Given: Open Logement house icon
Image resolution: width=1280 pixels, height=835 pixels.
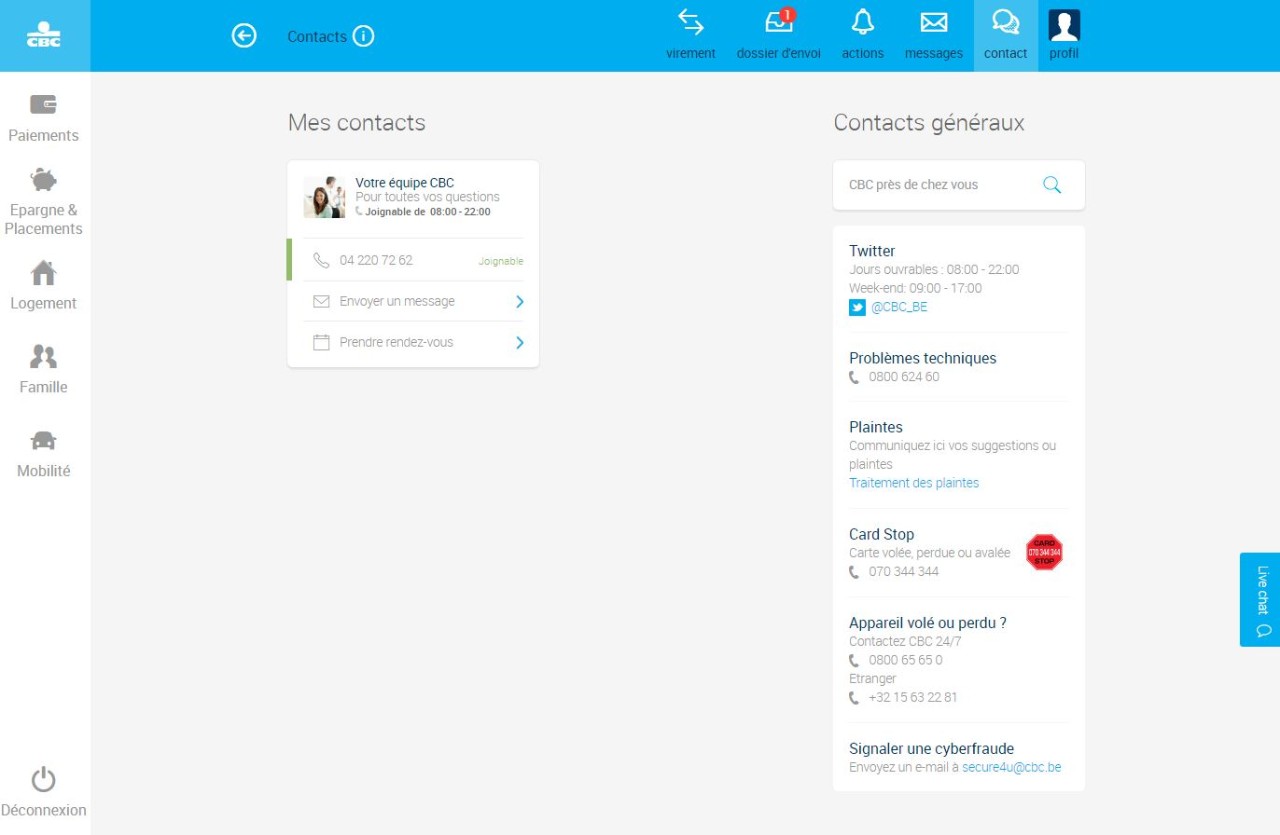Looking at the screenshot, I should click(x=44, y=272).
